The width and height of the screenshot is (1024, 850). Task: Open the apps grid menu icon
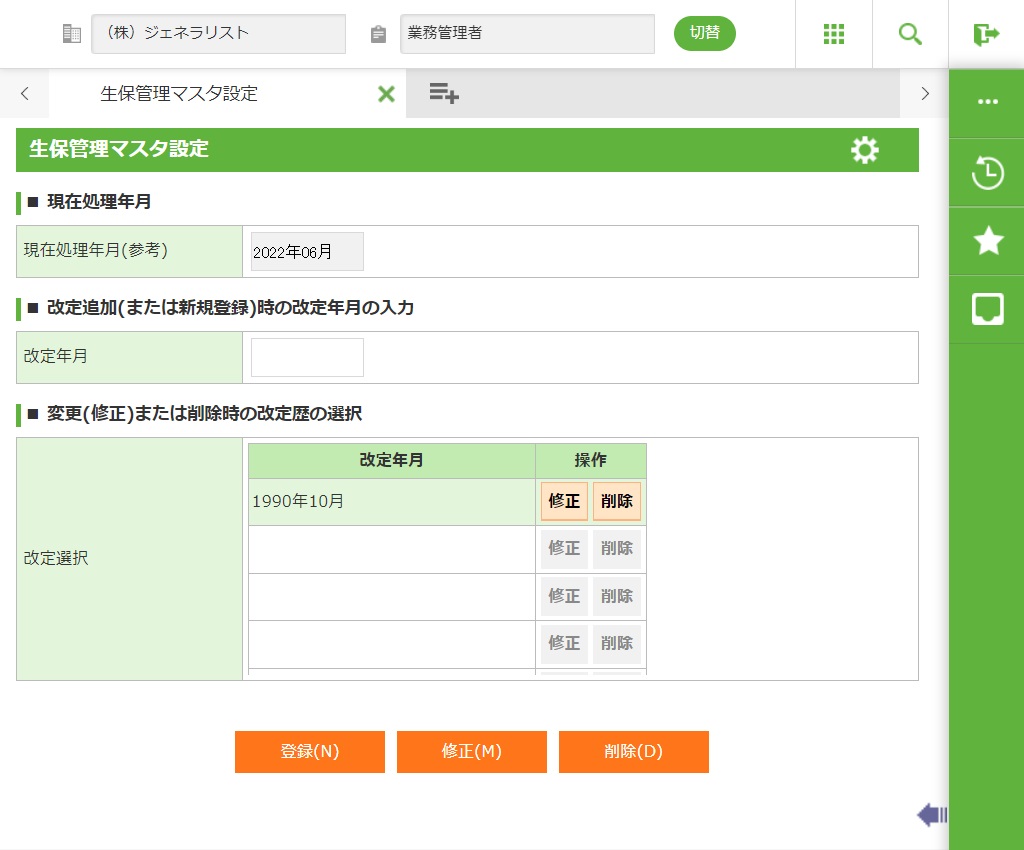pos(834,34)
